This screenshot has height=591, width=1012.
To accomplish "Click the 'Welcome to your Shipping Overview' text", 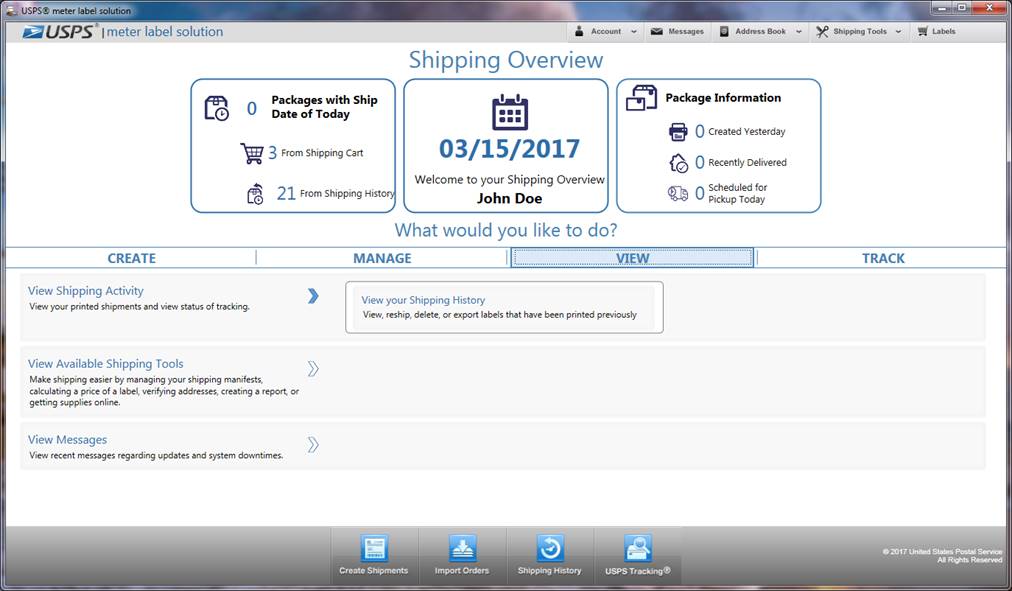I will click(510, 179).
